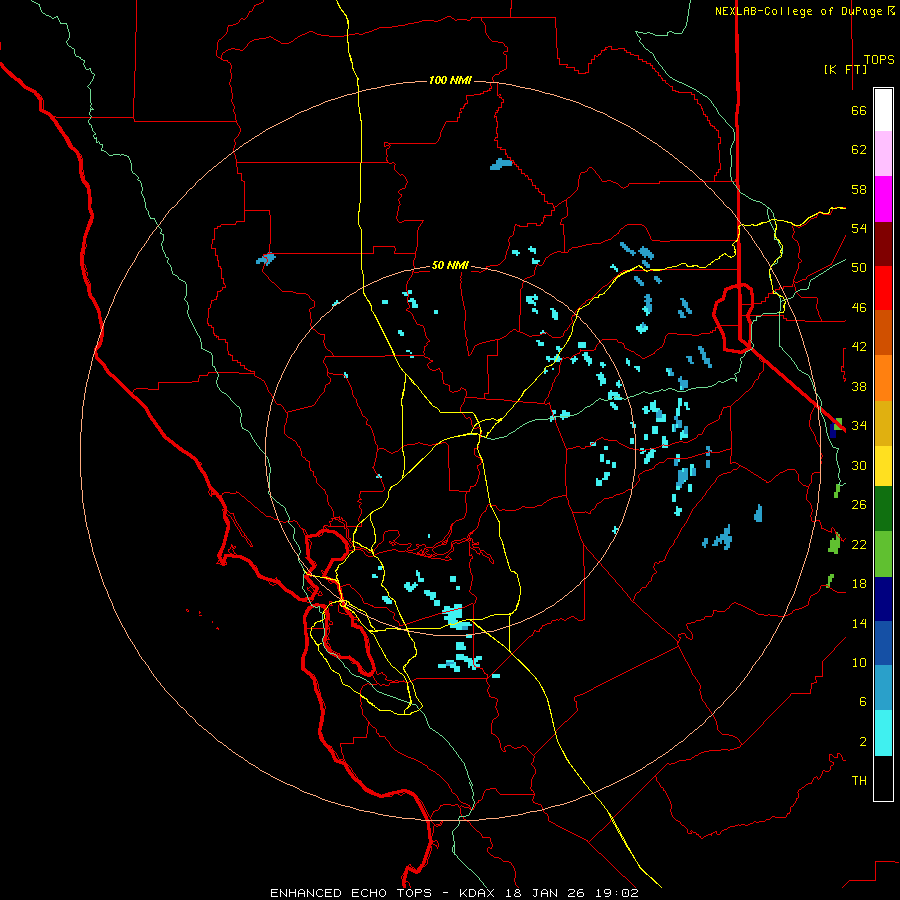Click the '58' legend value
The image size is (900, 900).
point(859,189)
